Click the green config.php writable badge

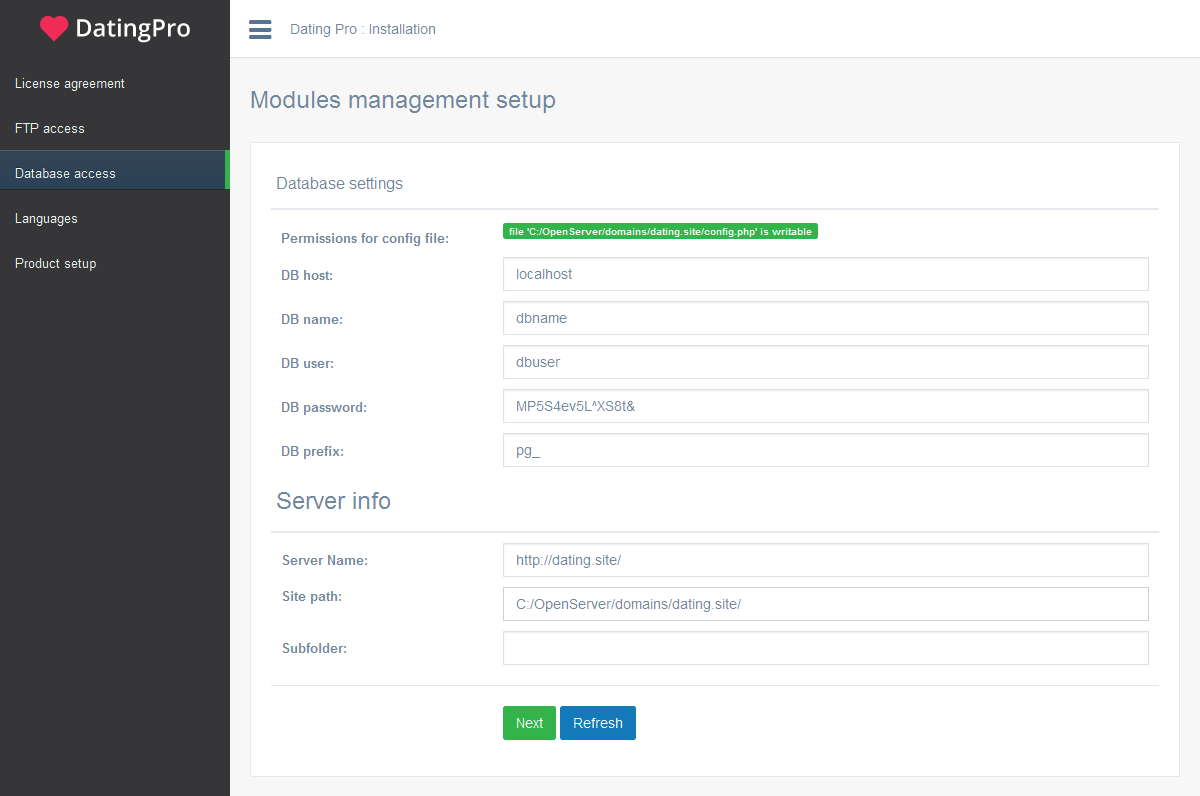pos(660,231)
